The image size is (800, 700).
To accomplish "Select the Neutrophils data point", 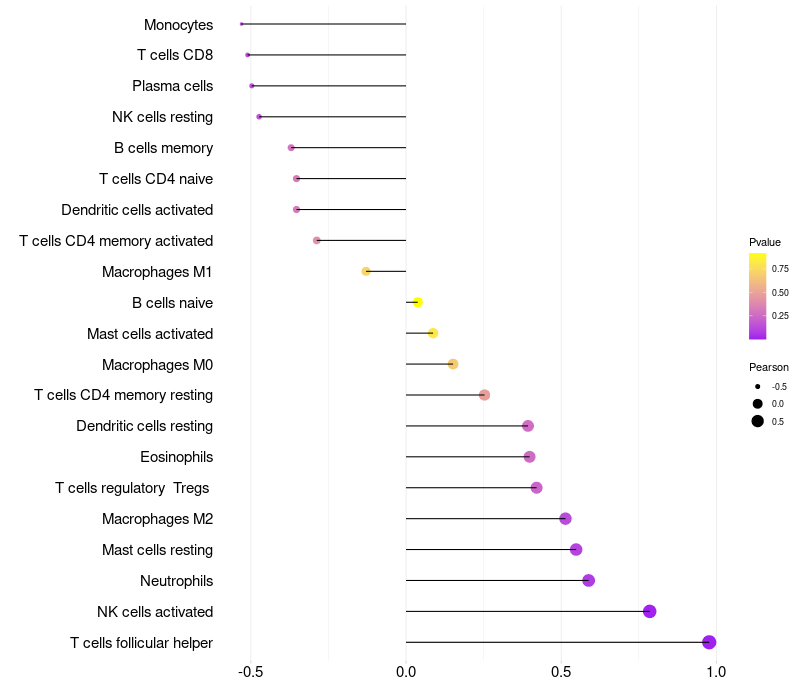I will 588,580.
